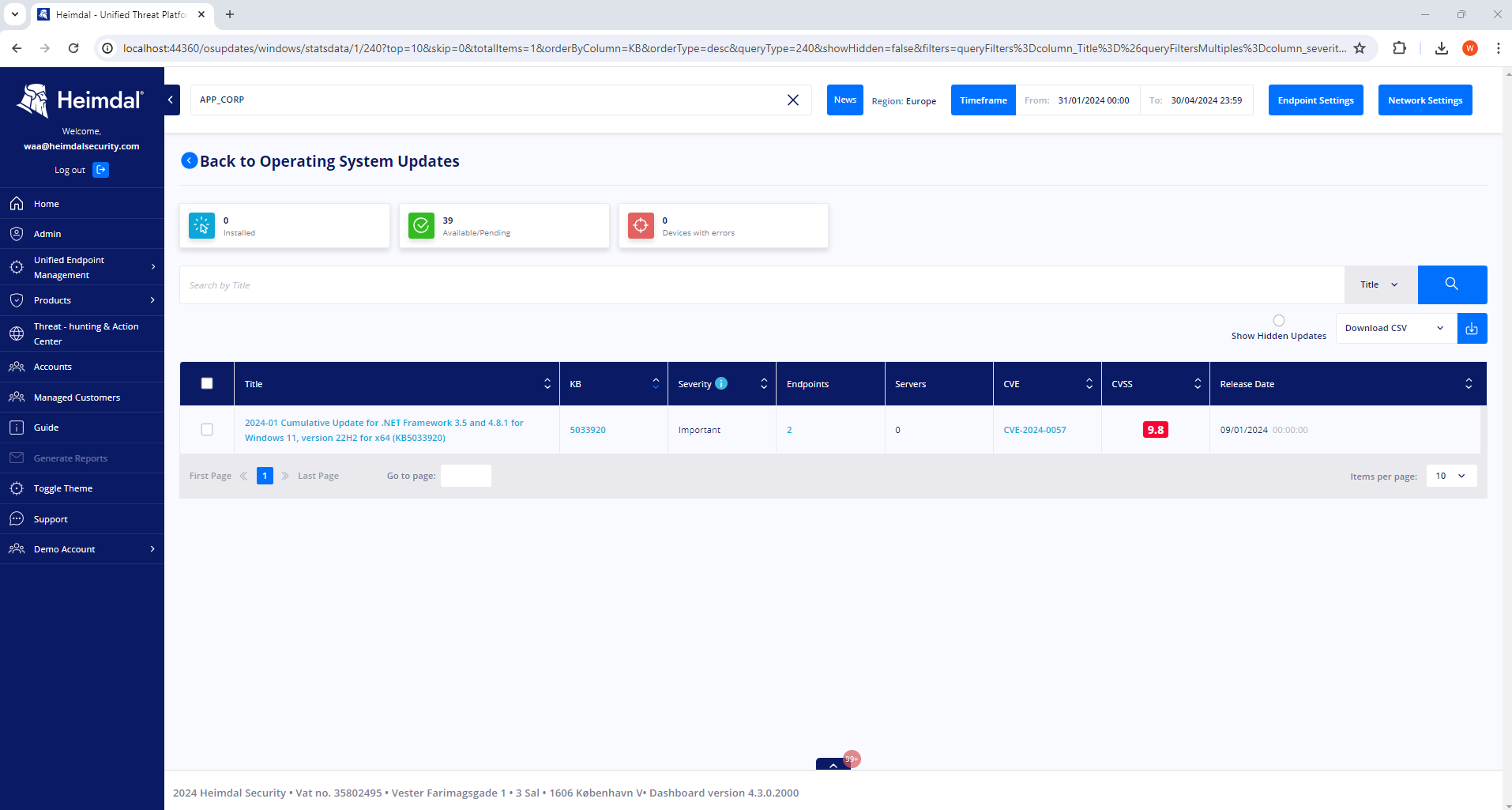Sort table by CVE column arrows
This screenshot has height=810, width=1512.
click(x=1089, y=383)
